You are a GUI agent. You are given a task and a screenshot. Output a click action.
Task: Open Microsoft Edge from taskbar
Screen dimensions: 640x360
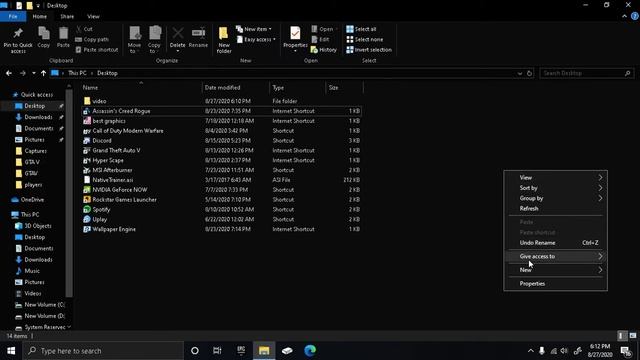(x=310, y=351)
